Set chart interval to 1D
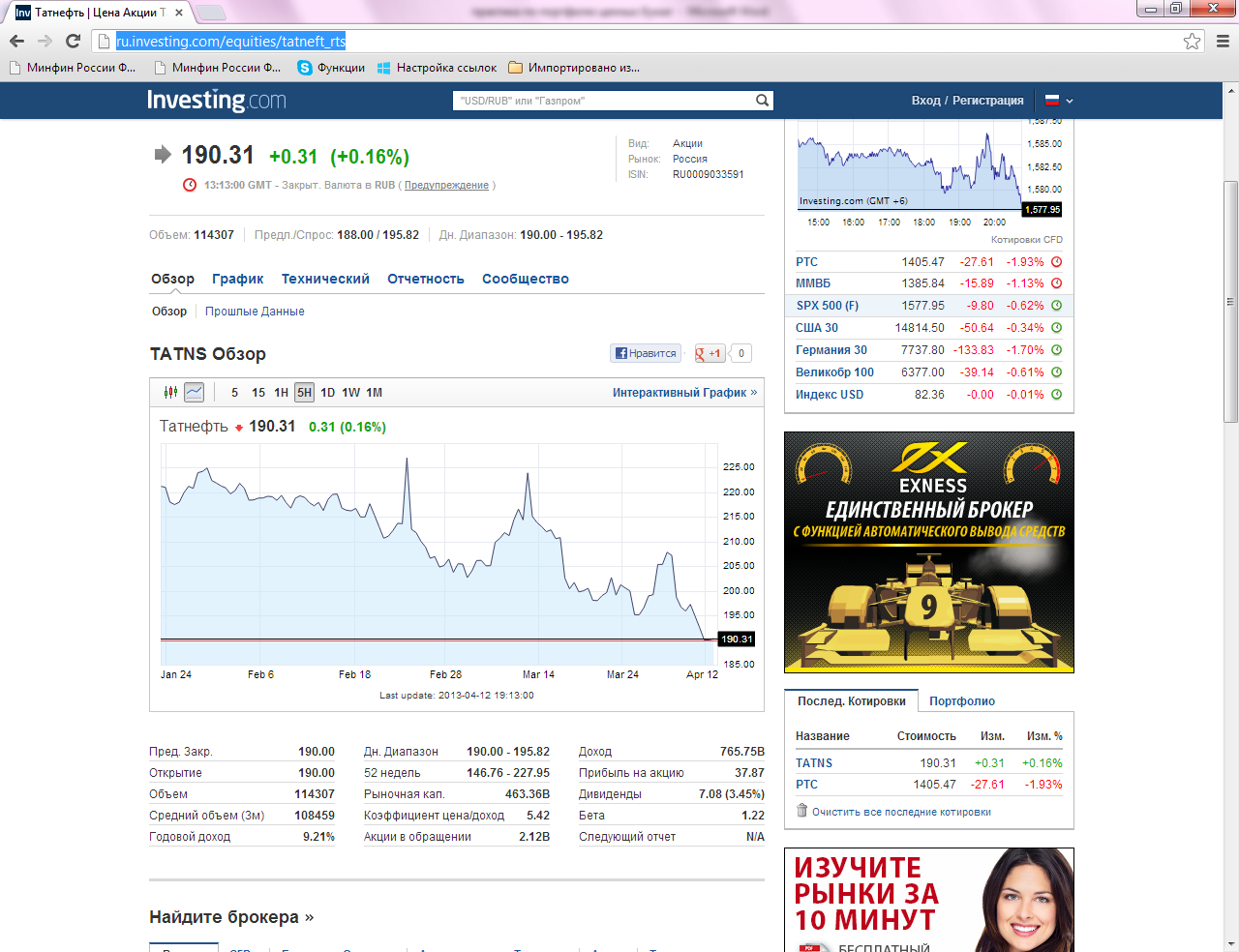This screenshot has height=952, width=1239. (328, 393)
